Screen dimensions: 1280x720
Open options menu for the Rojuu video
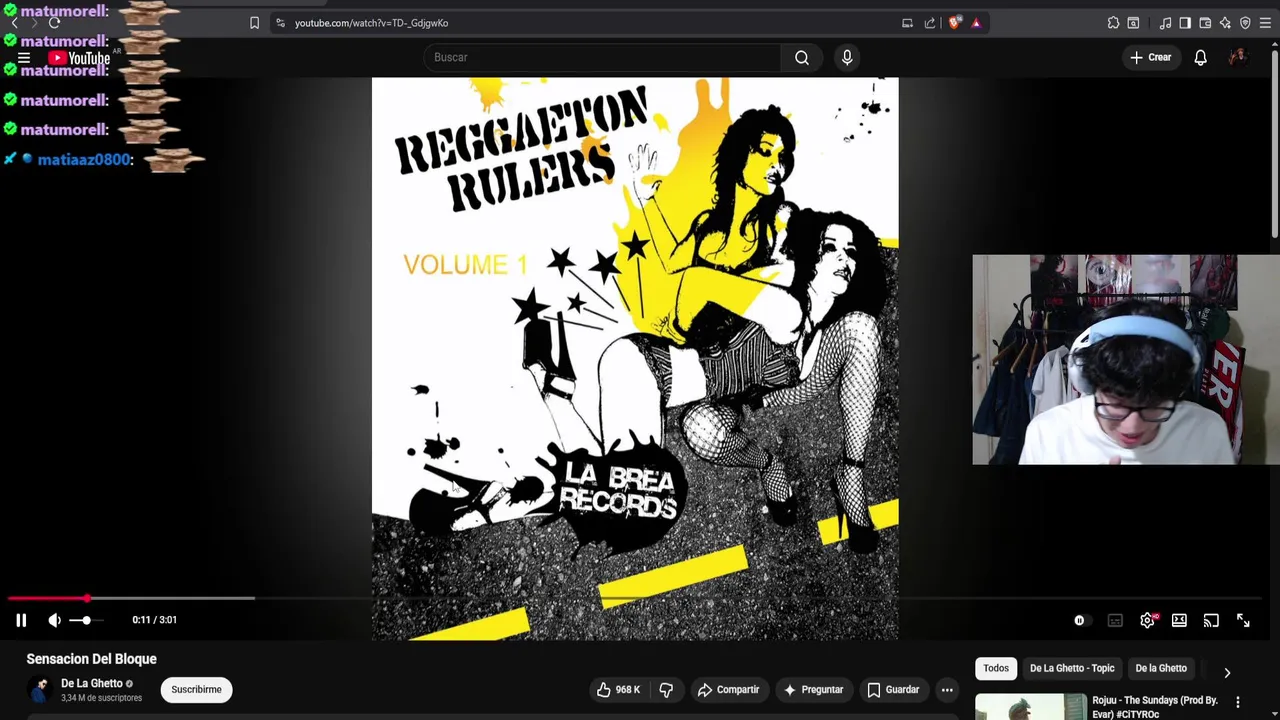(1238, 702)
